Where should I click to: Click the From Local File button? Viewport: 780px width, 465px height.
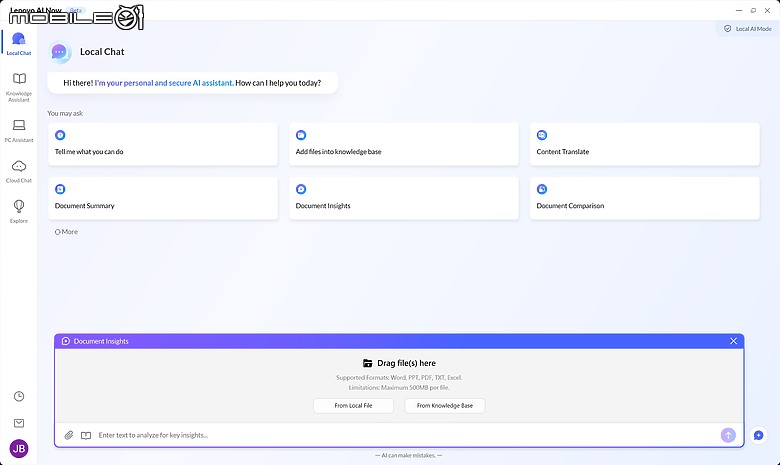[353, 406]
